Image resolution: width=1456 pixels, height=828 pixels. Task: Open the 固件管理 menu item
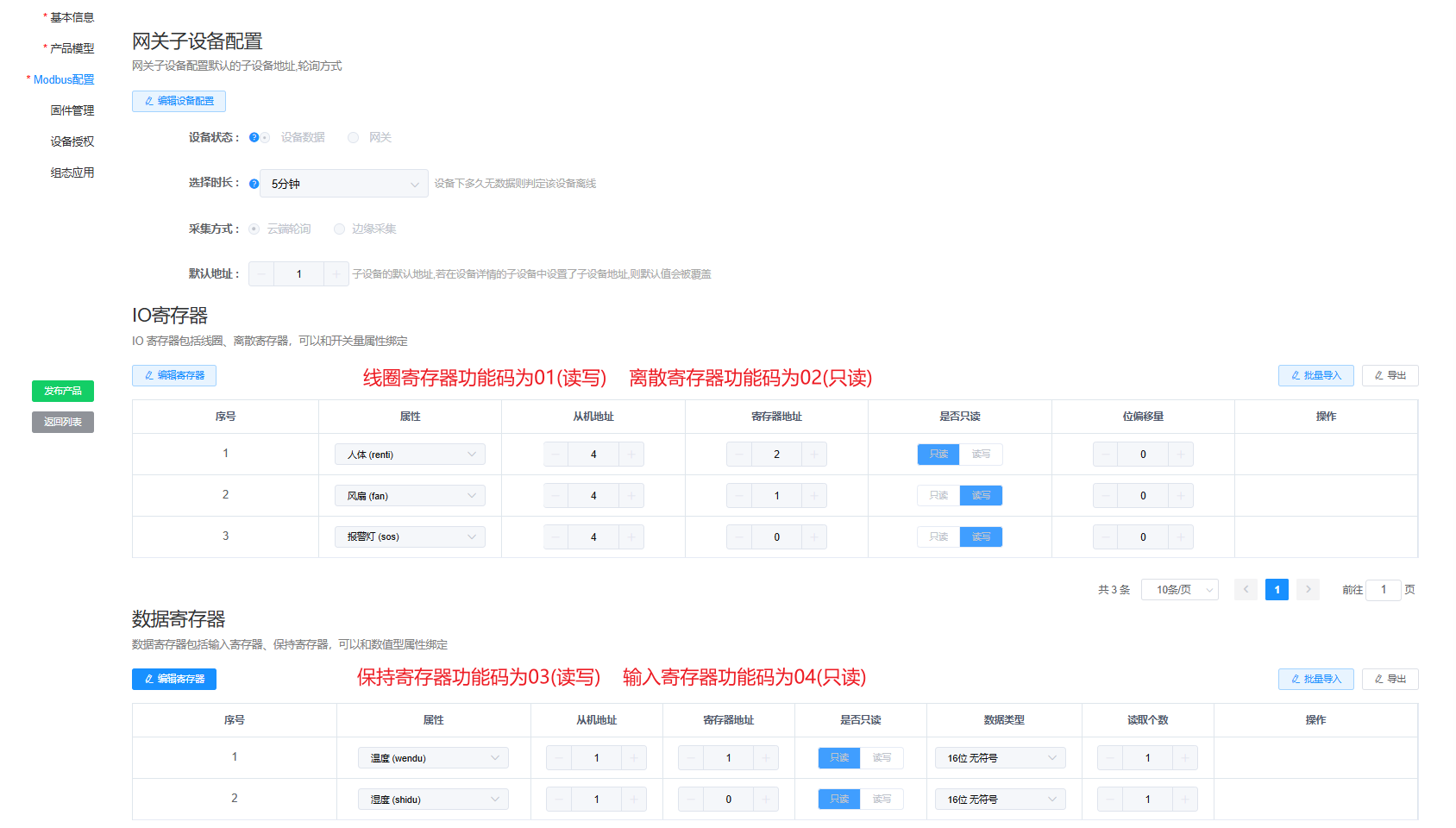[x=72, y=110]
